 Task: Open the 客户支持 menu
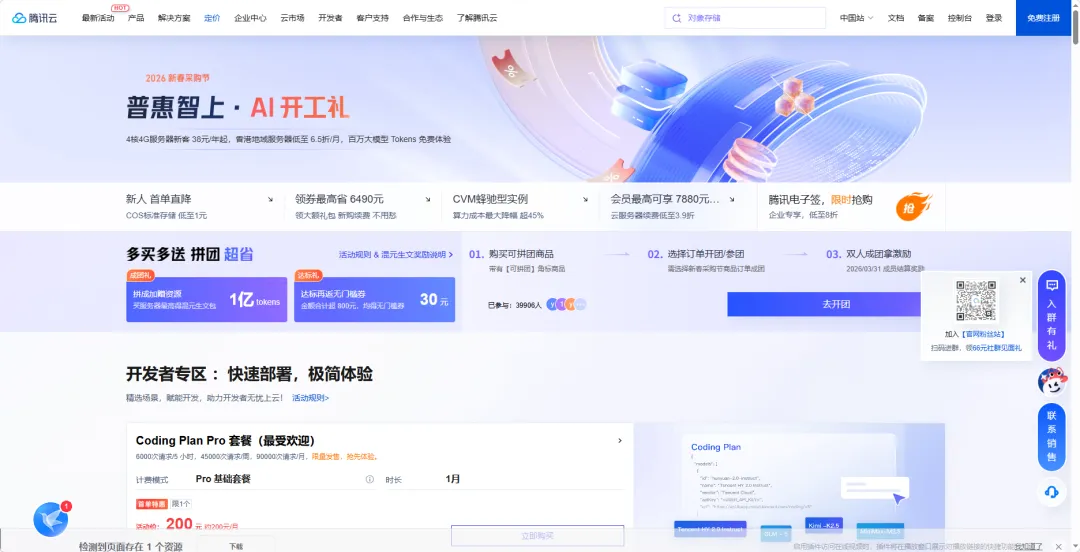[373, 18]
